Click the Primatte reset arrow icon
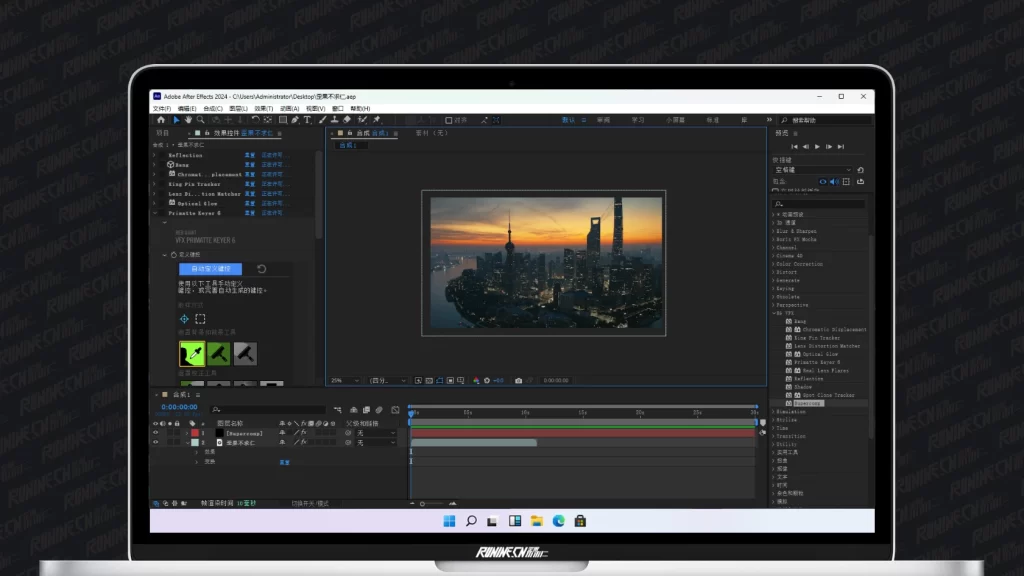The height and width of the screenshot is (576, 1024). tap(262, 269)
